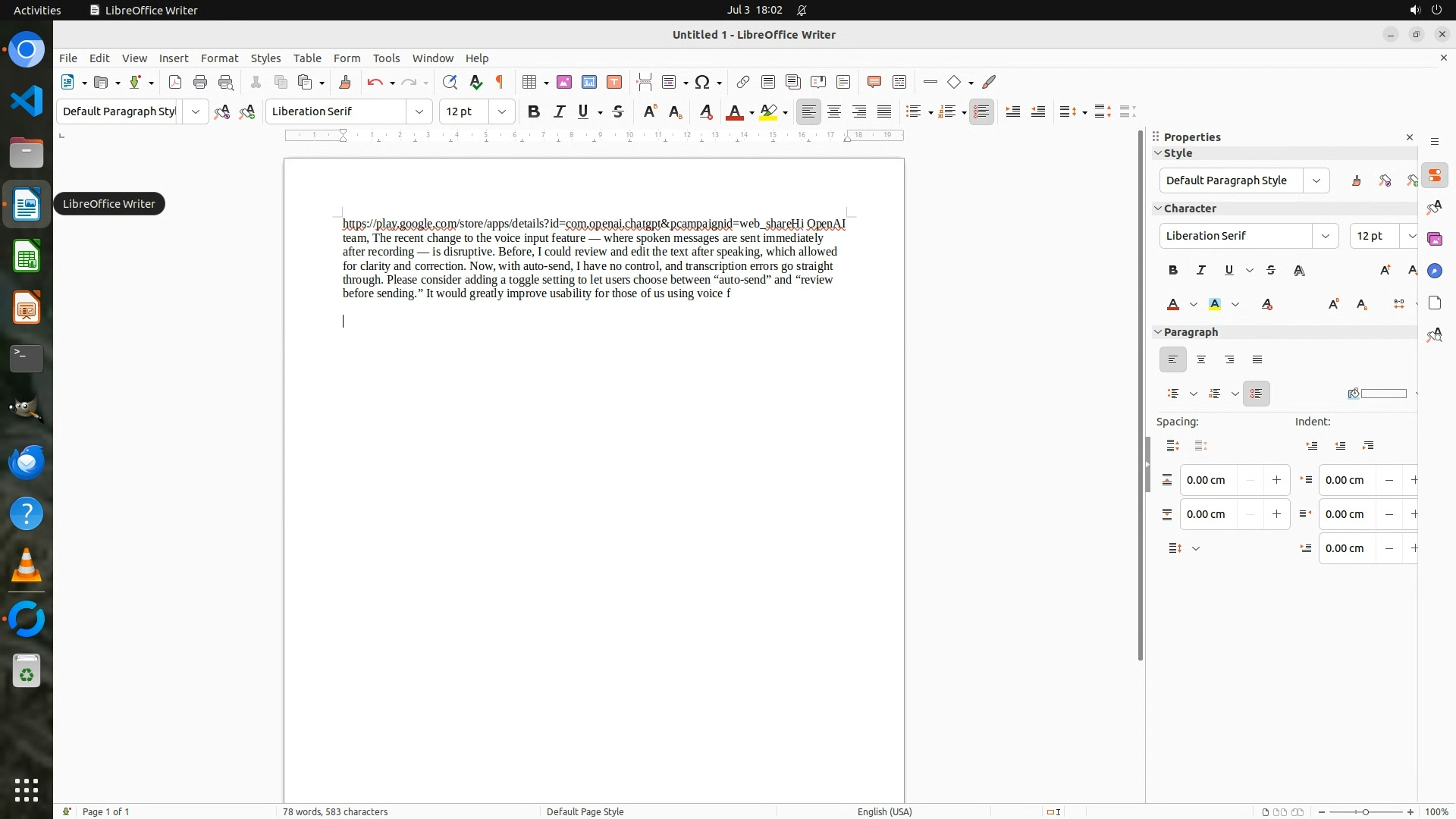Click English (USA) language in status bar

(884, 811)
